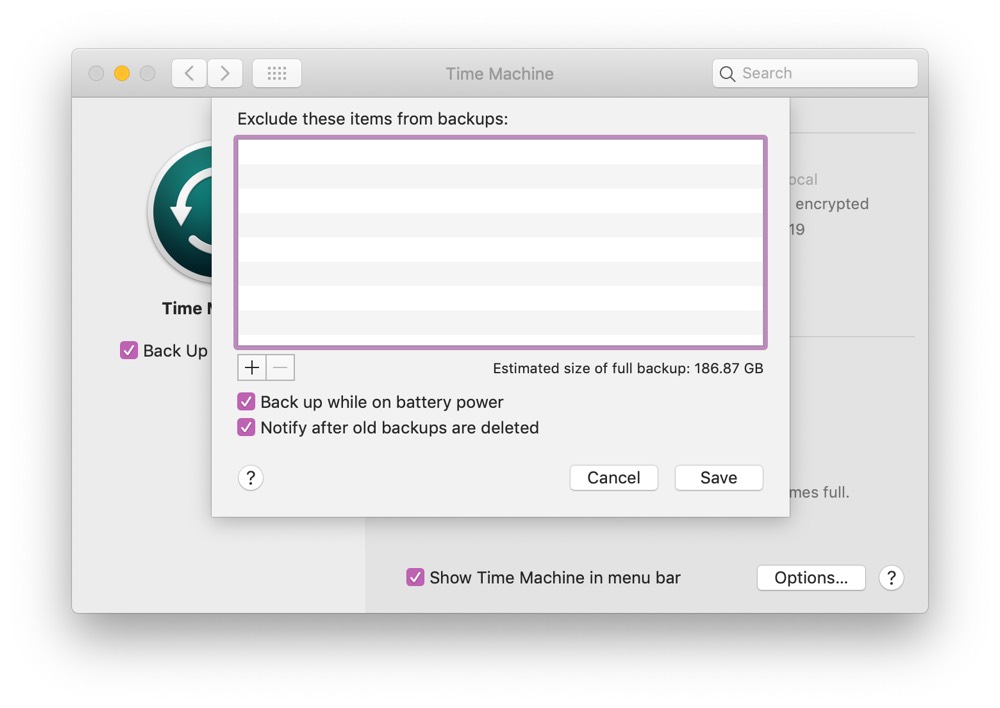The height and width of the screenshot is (708, 1000).
Task: Go back using the left chevron button
Action: (189, 73)
